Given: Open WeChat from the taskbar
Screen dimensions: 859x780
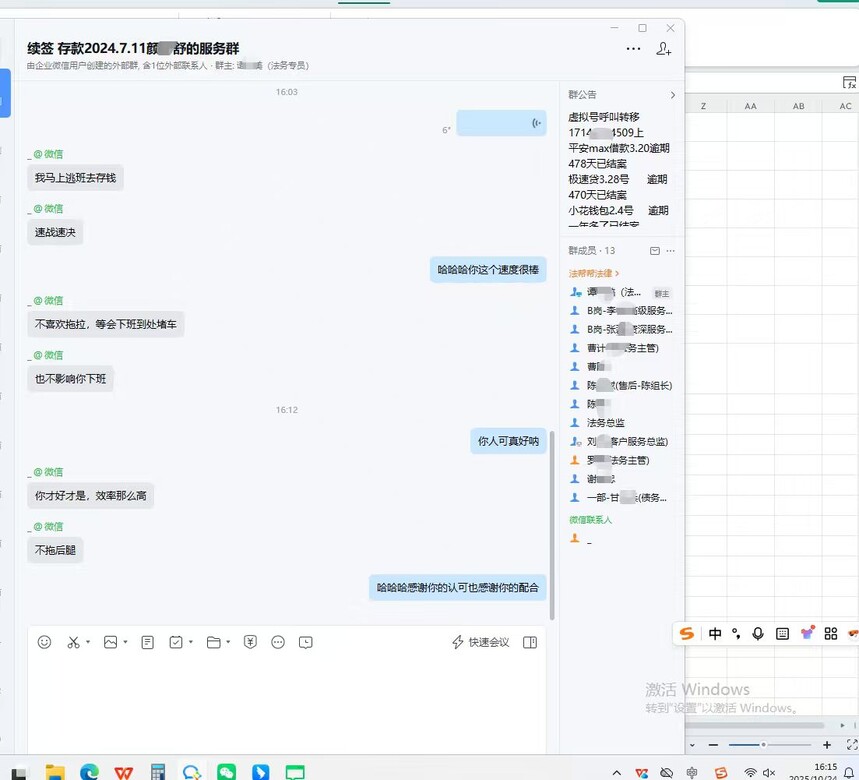Looking at the screenshot, I should (x=226, y=772).
